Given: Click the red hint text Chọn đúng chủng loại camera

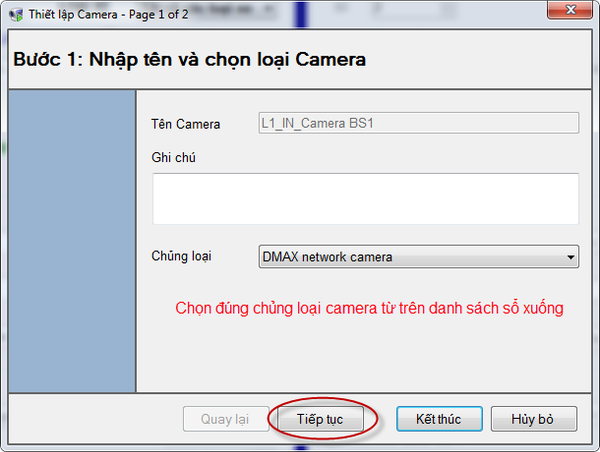Looking at the screenshot, I should pos(369,308).
